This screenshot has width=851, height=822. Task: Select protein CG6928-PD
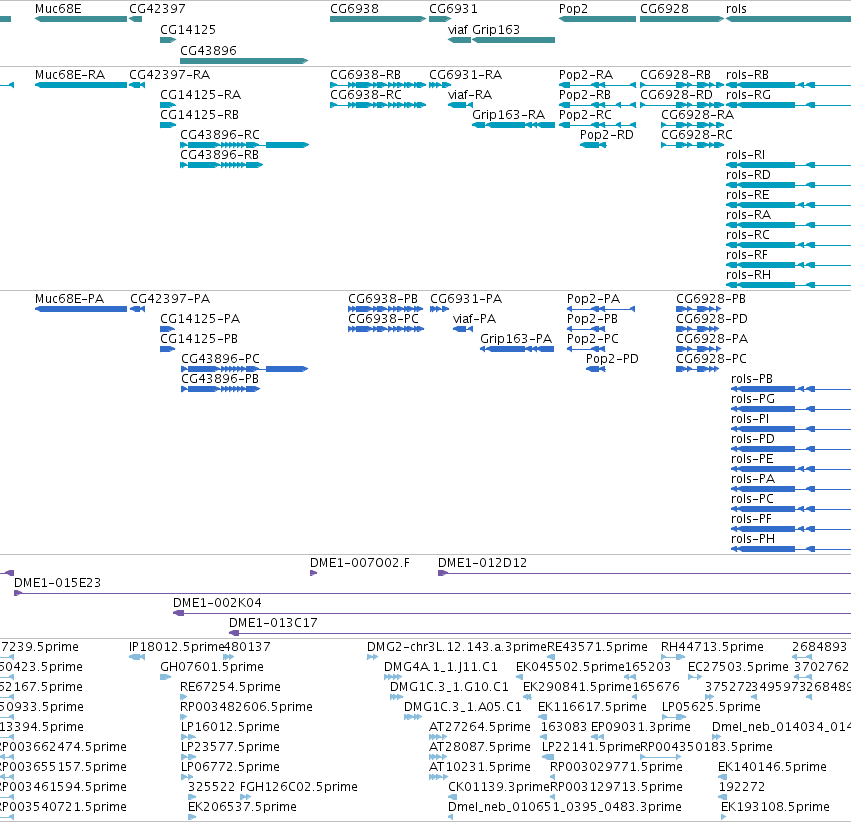pyautogui.click(x=712, y=318)
